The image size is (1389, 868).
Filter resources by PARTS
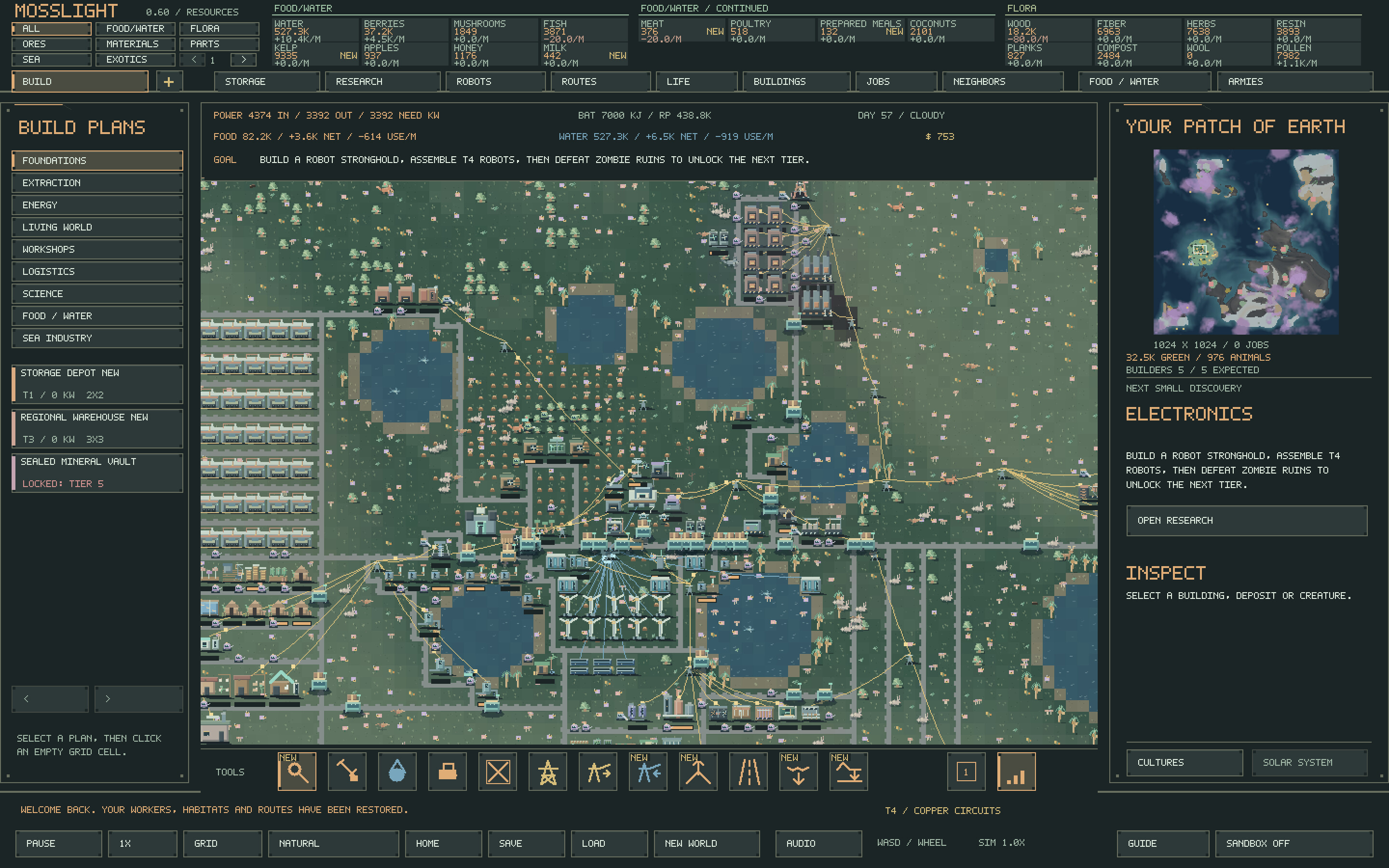[218, 44]
